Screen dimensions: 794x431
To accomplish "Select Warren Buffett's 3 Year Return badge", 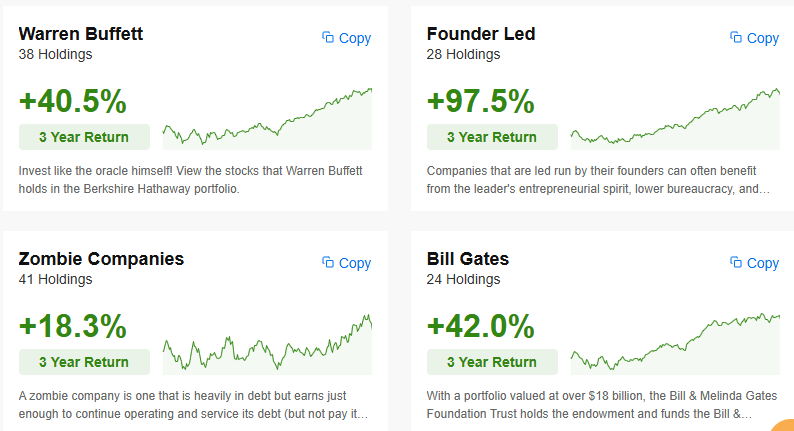I will point(84,137).
